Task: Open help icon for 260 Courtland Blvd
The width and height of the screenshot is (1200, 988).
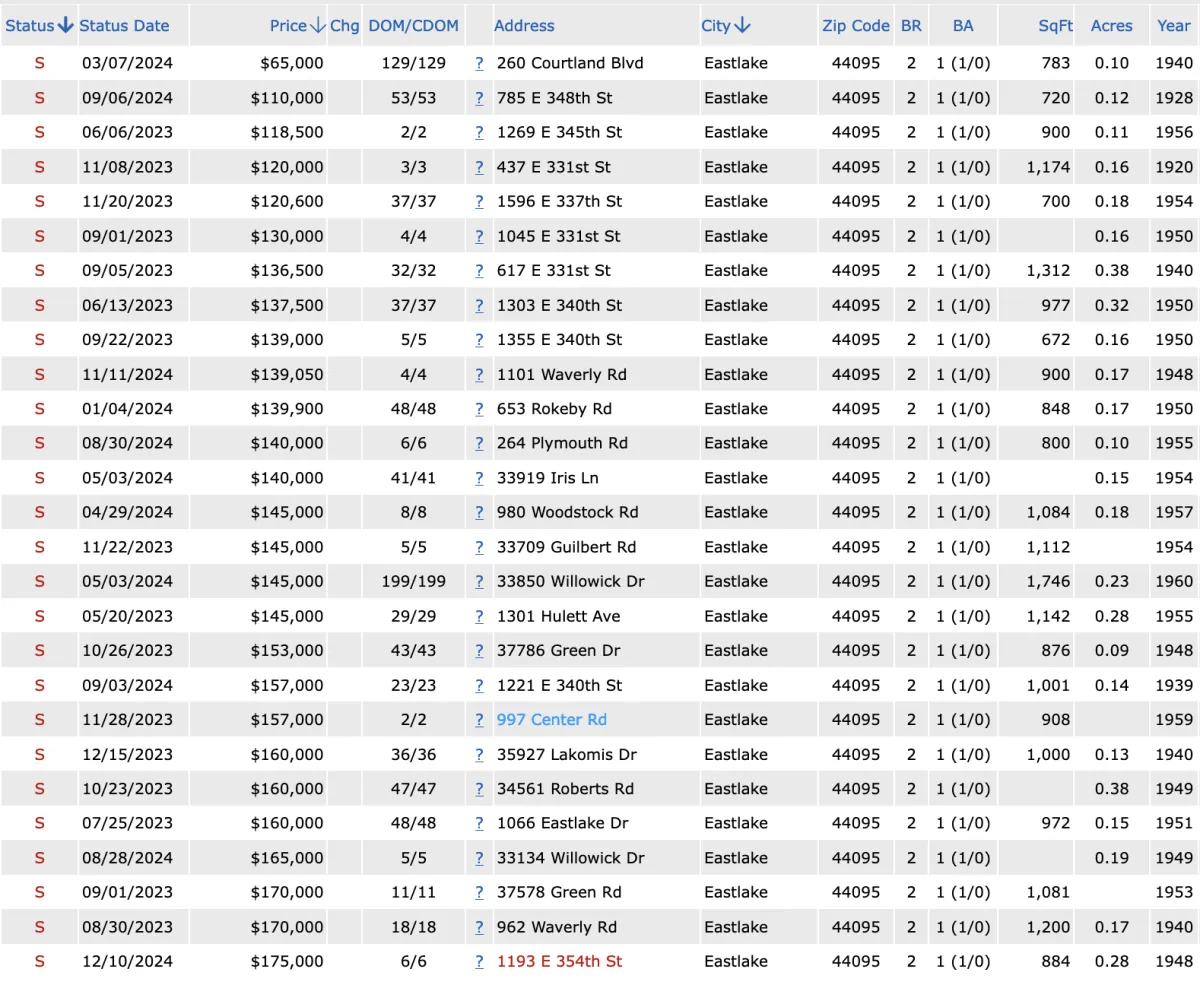Action: click(x=479, y=63)
